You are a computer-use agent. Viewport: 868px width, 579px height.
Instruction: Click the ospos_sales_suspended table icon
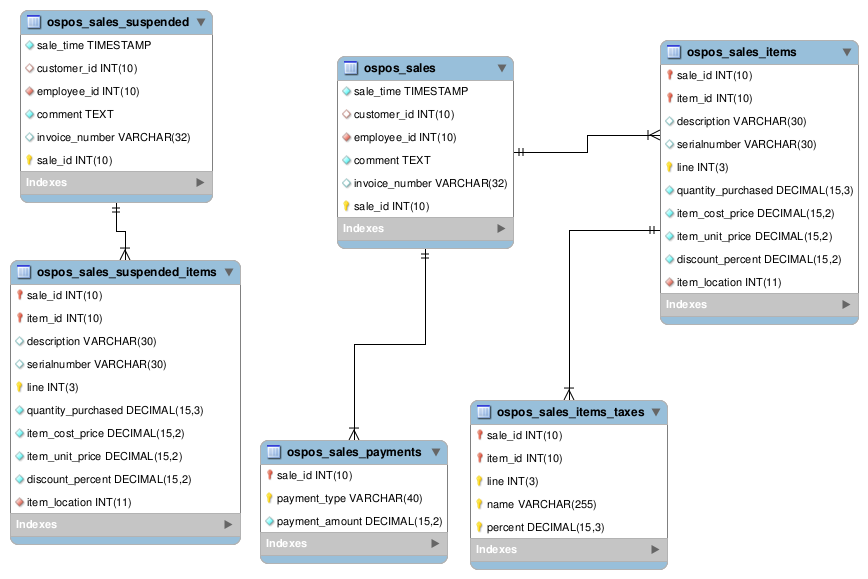34,21
